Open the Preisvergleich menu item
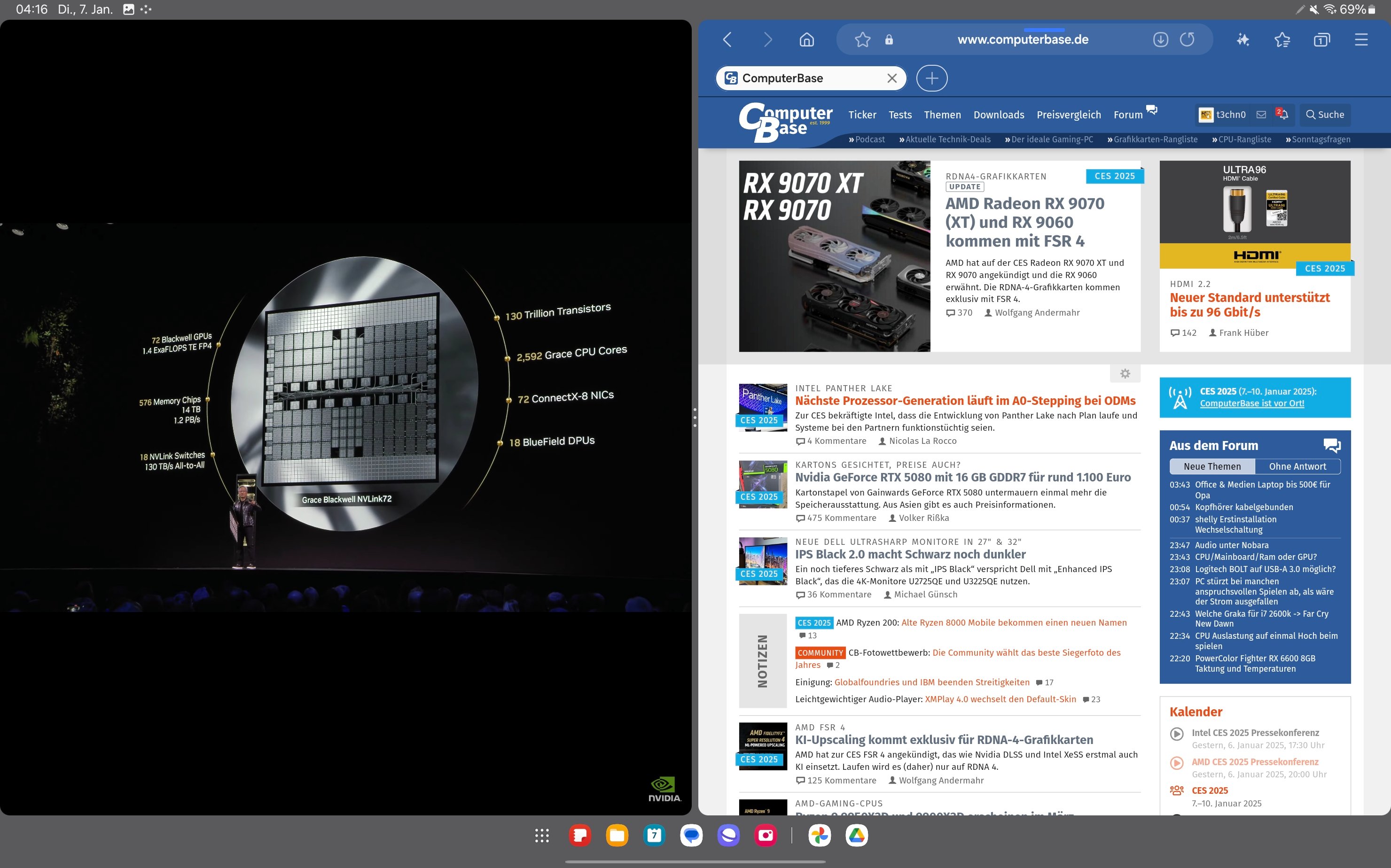This screenshot has height=868, width=1391. (x=1068, y=115)
